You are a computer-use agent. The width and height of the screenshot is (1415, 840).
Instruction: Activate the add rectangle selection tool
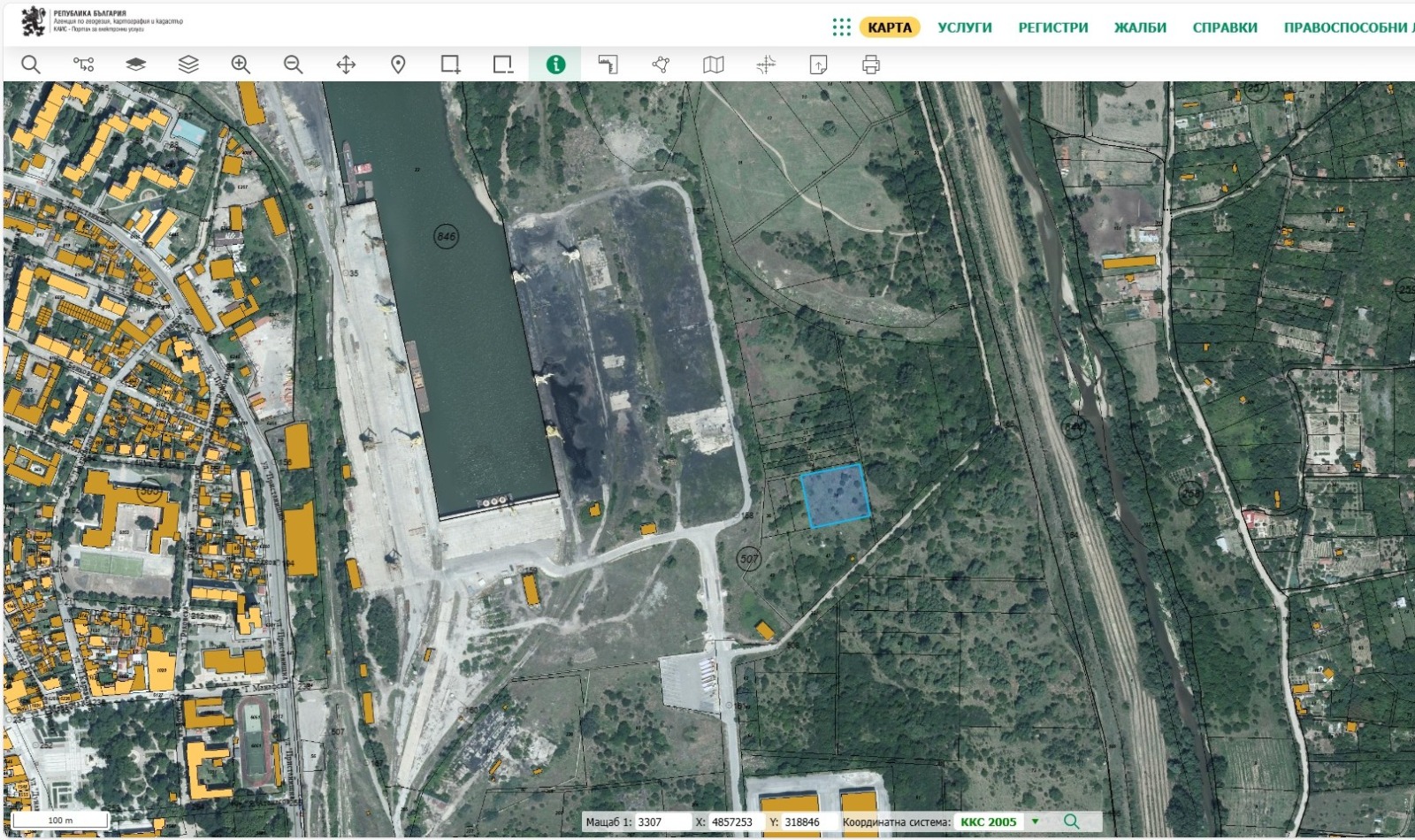(x=450, y=65)
